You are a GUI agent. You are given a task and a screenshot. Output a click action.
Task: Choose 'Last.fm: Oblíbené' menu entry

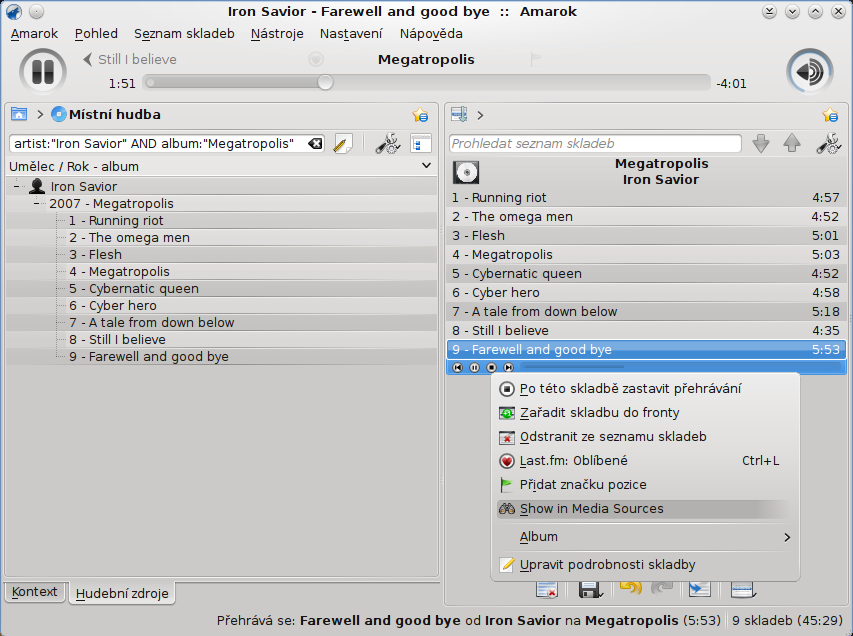coord(645,461)
